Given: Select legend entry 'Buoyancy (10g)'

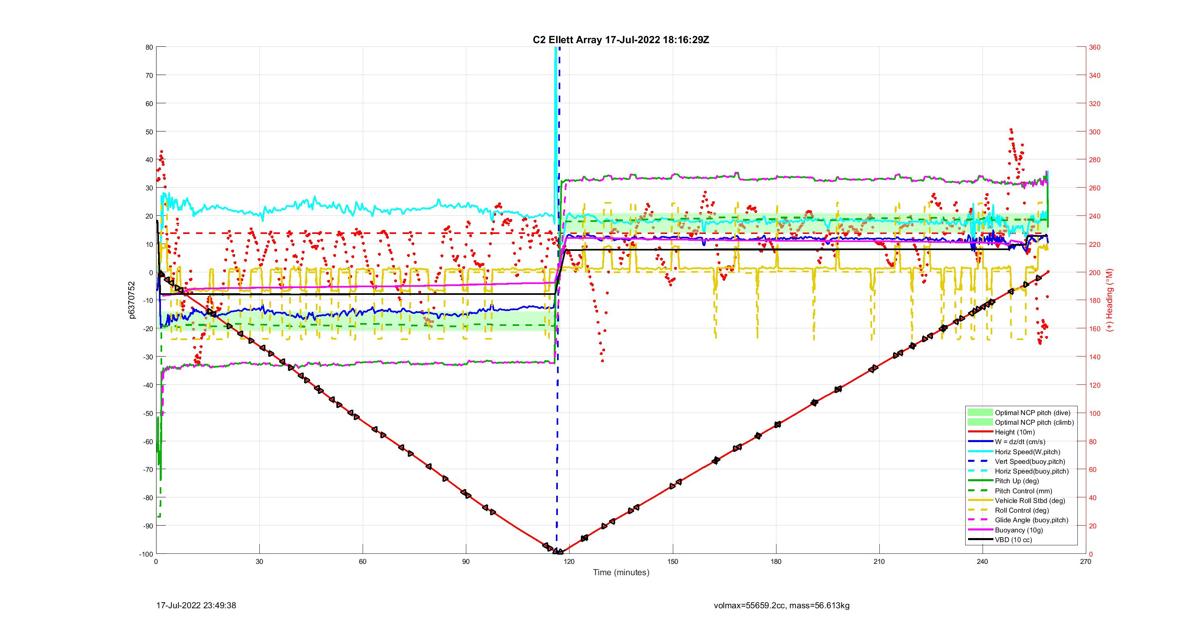Looking at the screenshot, I should pyautogui.click(x=1018, y=530).
